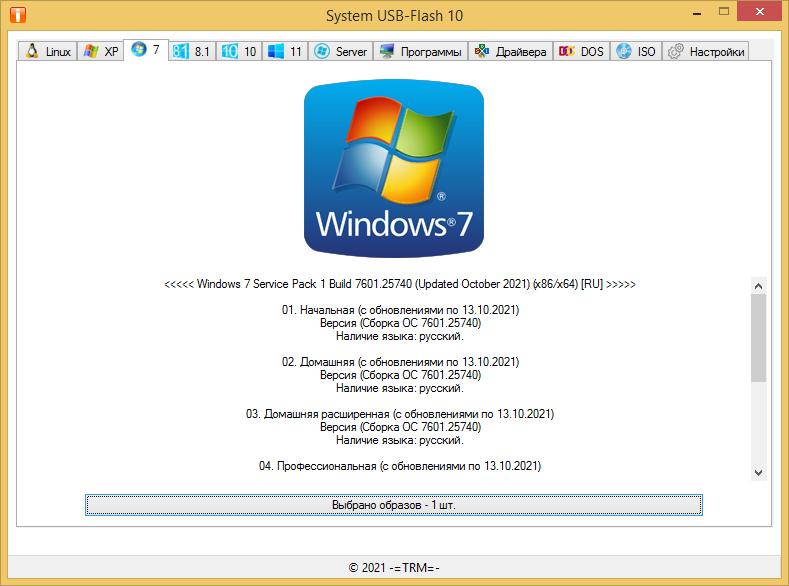Click the DOS tab icon
789x586 pixels.
(567, 51)
